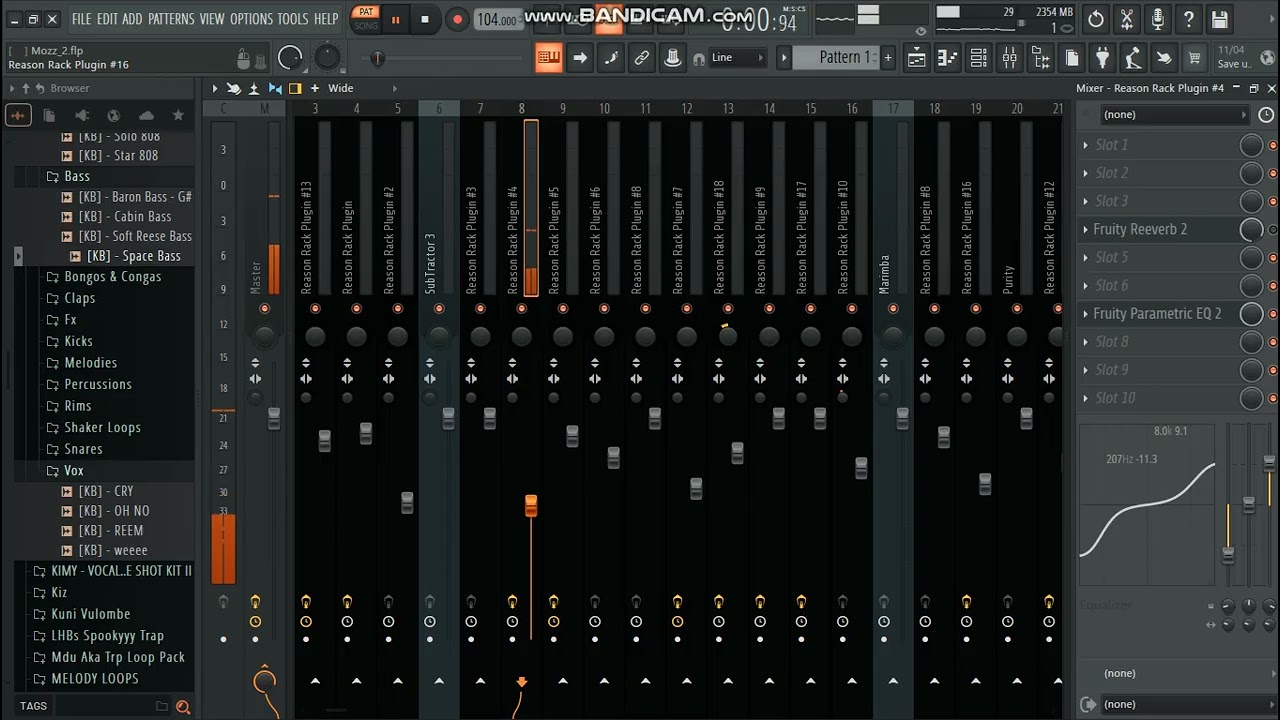Viewport: 1280px width, 720px height.
Task: Collapse the Vox folder in browser
Action: 74,471
